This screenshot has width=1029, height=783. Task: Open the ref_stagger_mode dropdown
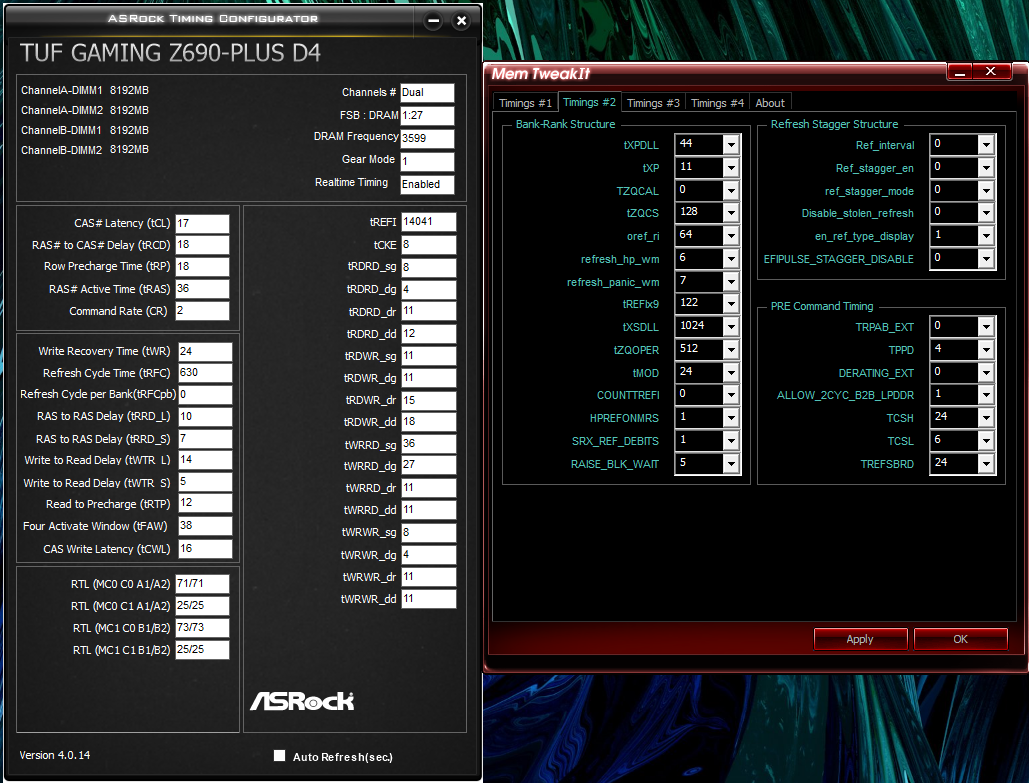[986, 190]
